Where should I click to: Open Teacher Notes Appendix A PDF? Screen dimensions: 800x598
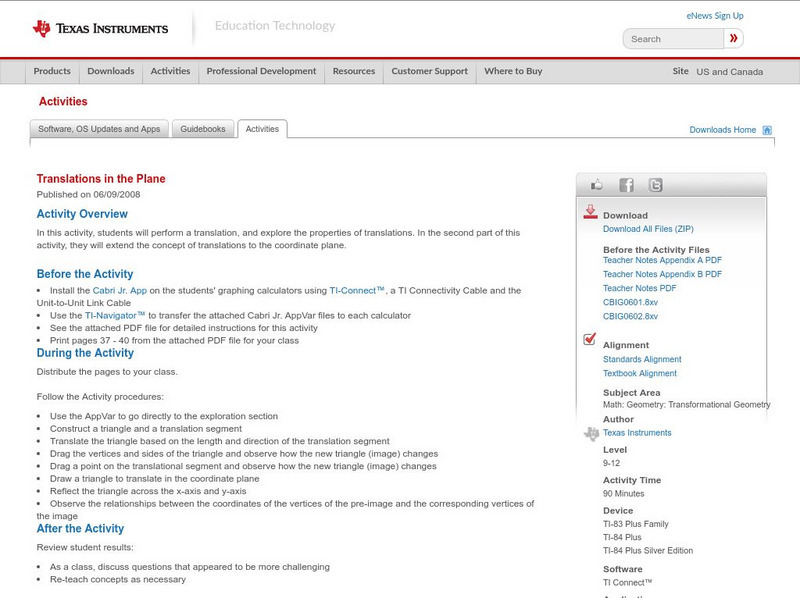(x=662, y=260)
